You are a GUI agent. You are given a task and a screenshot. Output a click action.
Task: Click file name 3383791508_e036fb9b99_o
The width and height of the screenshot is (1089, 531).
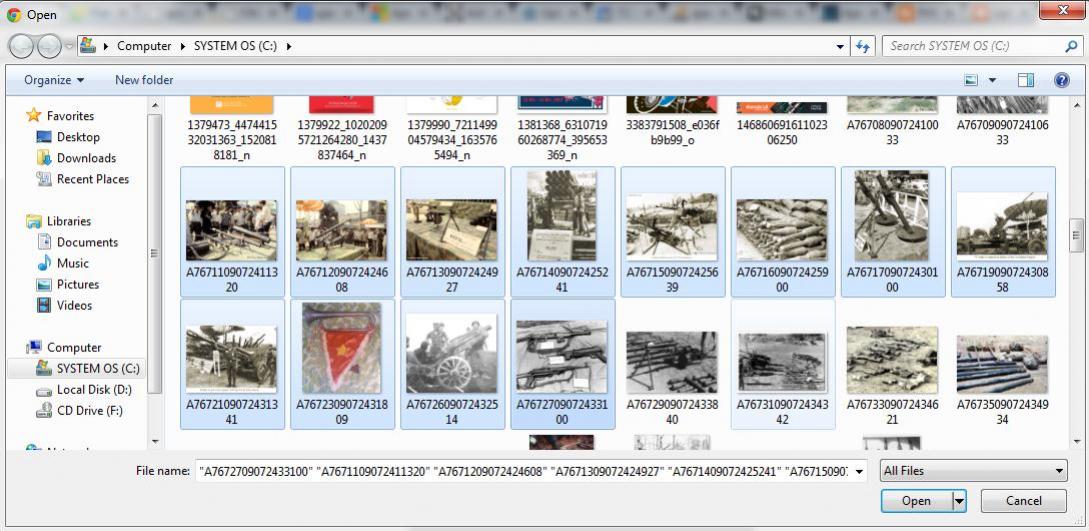coord(672,133)
